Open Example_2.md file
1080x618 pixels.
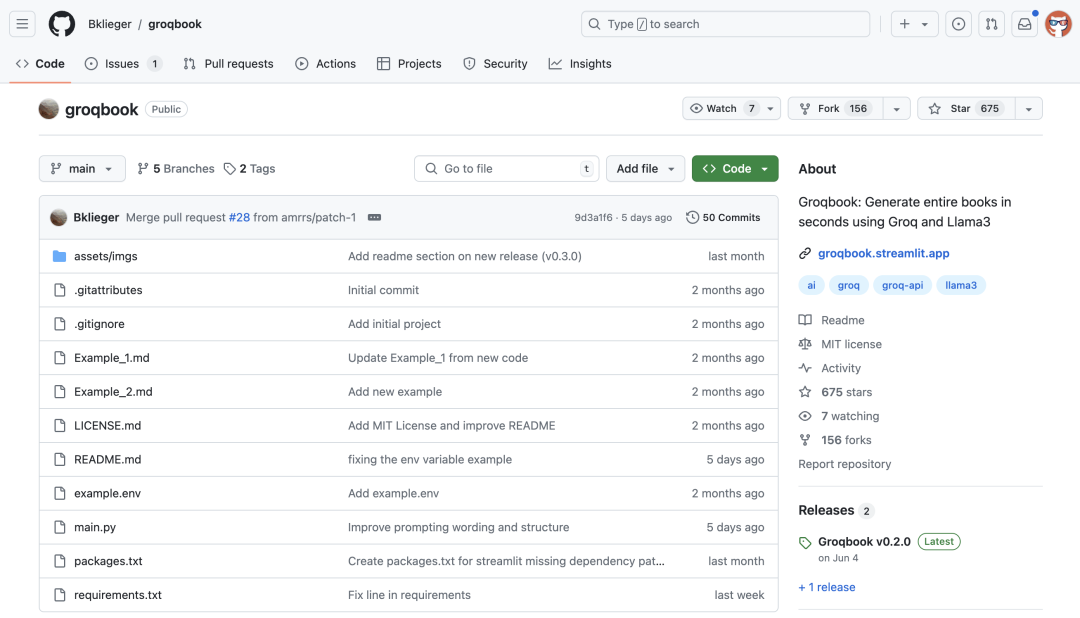(x=113, y=392)
